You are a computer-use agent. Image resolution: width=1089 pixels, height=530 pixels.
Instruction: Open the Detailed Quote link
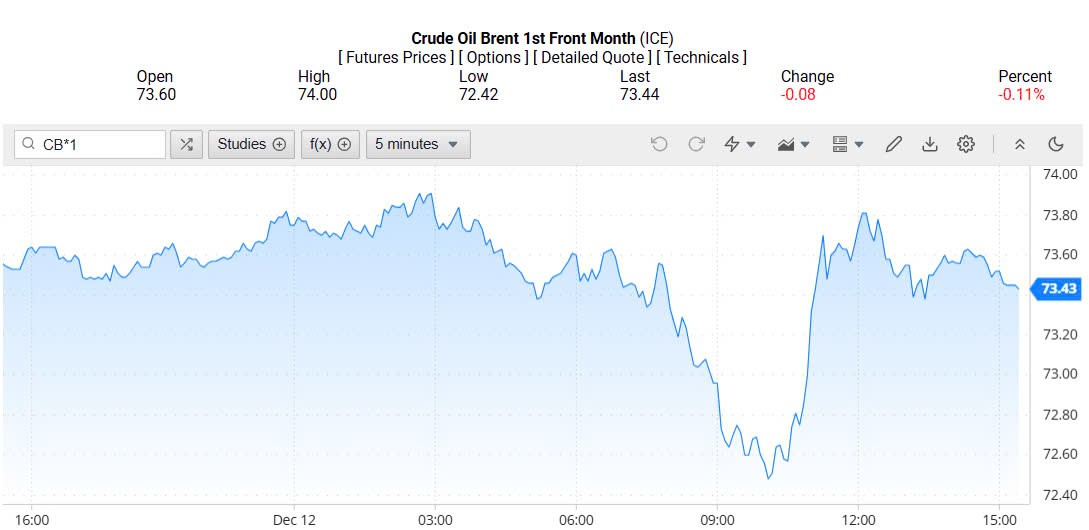592,57
